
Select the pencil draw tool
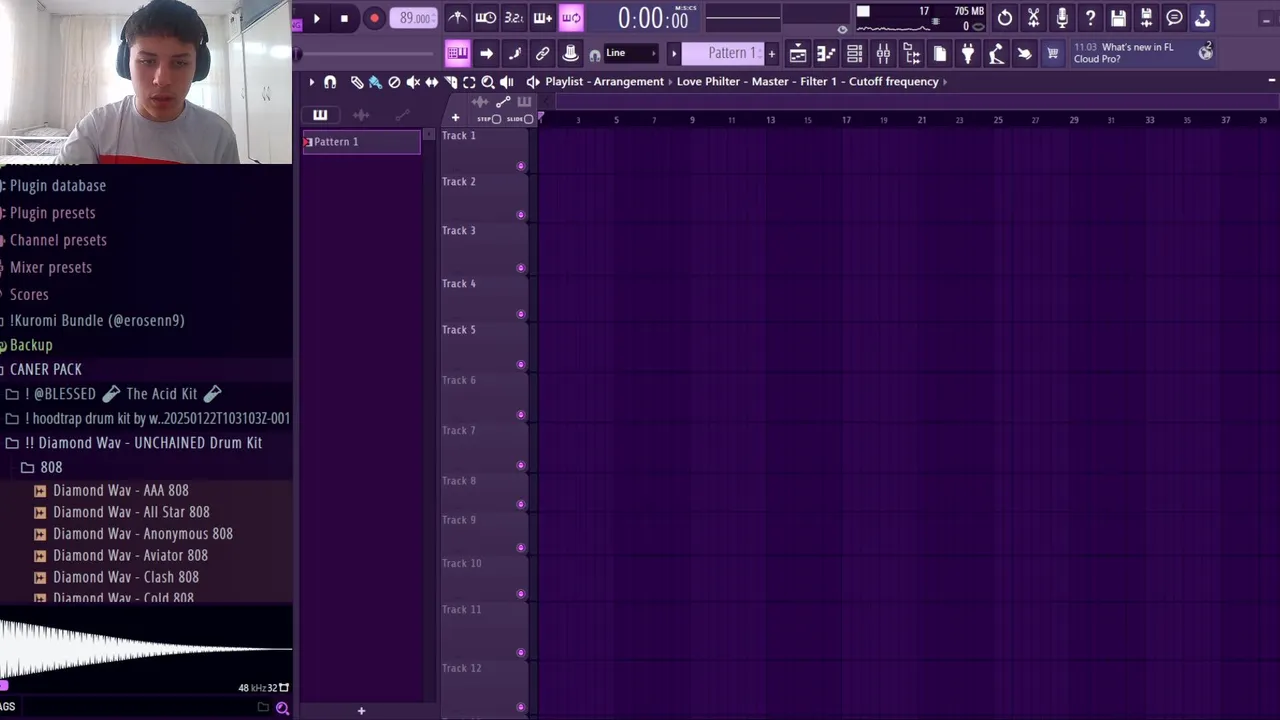pyautogui.click(x=356, y=82)
